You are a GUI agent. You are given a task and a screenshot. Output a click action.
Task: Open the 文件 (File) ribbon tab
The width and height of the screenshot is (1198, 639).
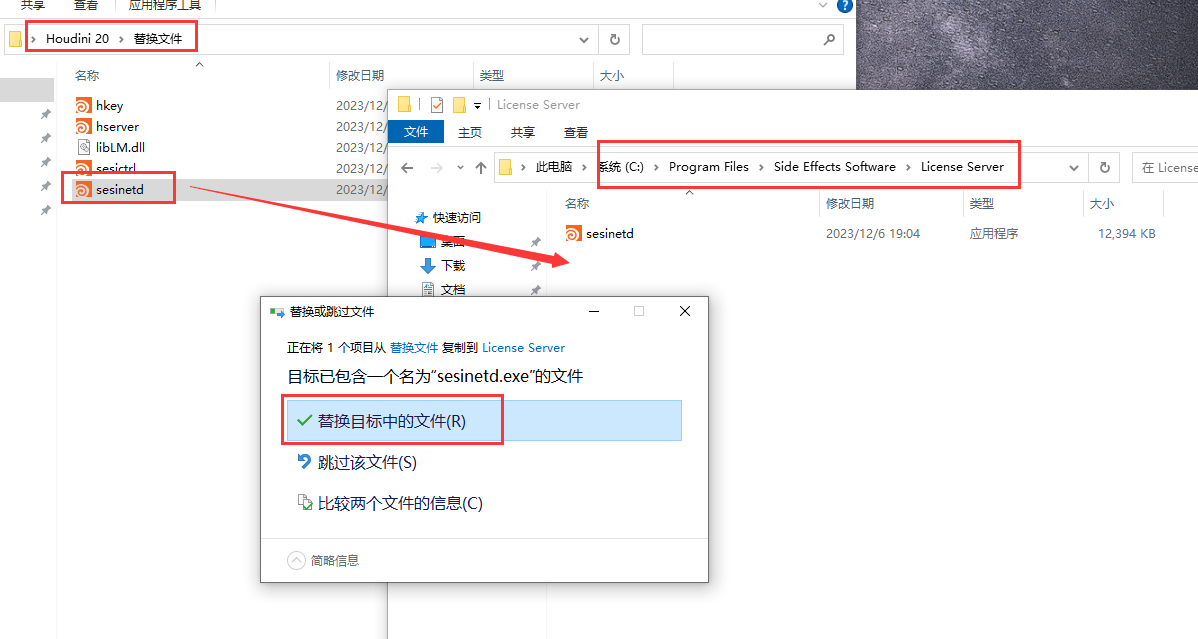415,132
